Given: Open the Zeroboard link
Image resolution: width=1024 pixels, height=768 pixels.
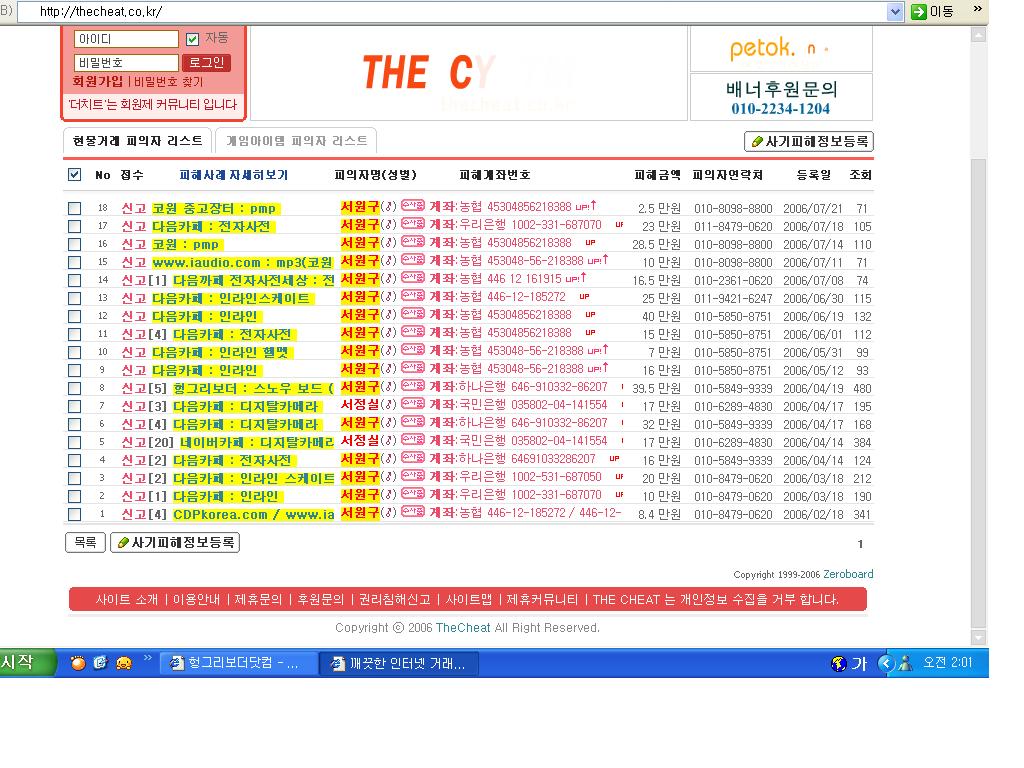Looking at the screenshot, I should (x=848, y=574).
